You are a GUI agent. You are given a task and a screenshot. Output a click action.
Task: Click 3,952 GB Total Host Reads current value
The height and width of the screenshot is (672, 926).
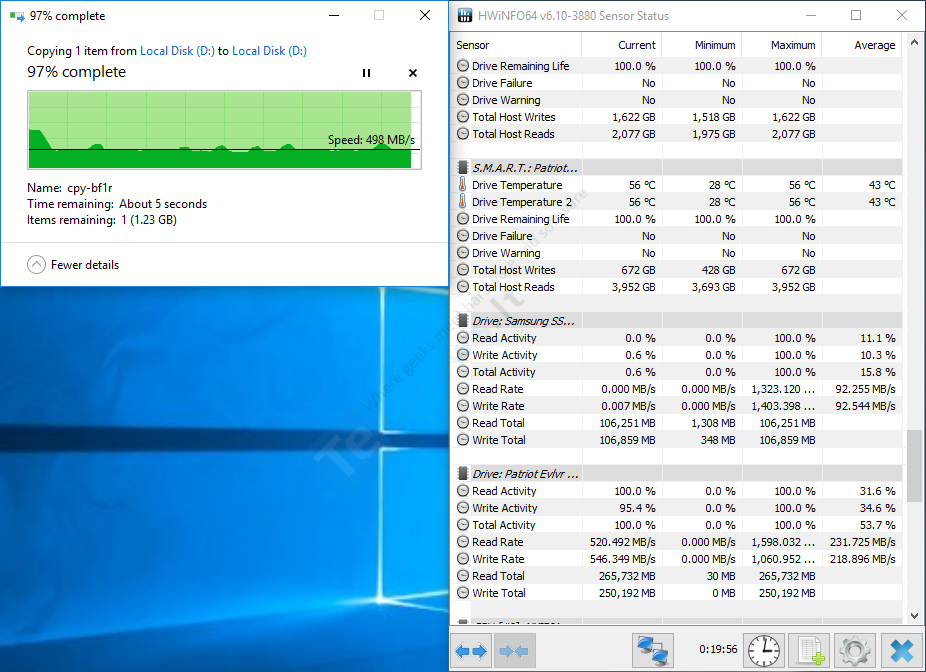(x=634, y=287)
